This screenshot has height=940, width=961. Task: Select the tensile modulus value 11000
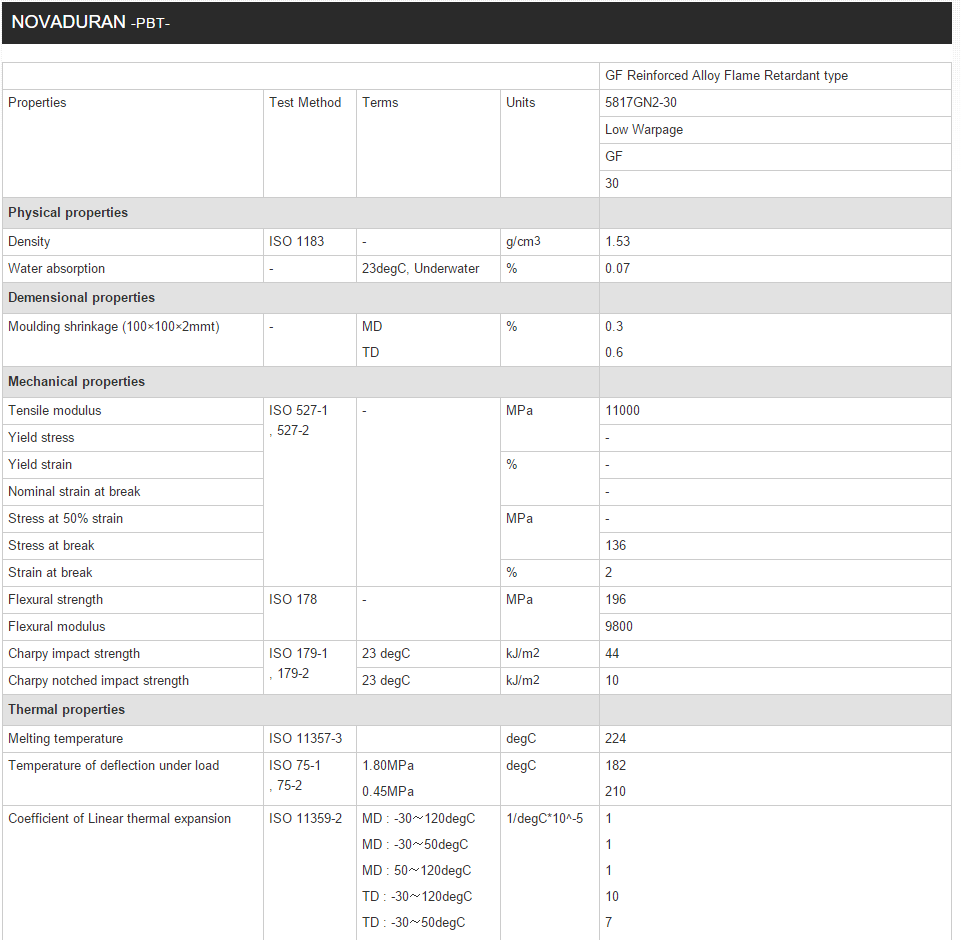click(x=622, y=411)
